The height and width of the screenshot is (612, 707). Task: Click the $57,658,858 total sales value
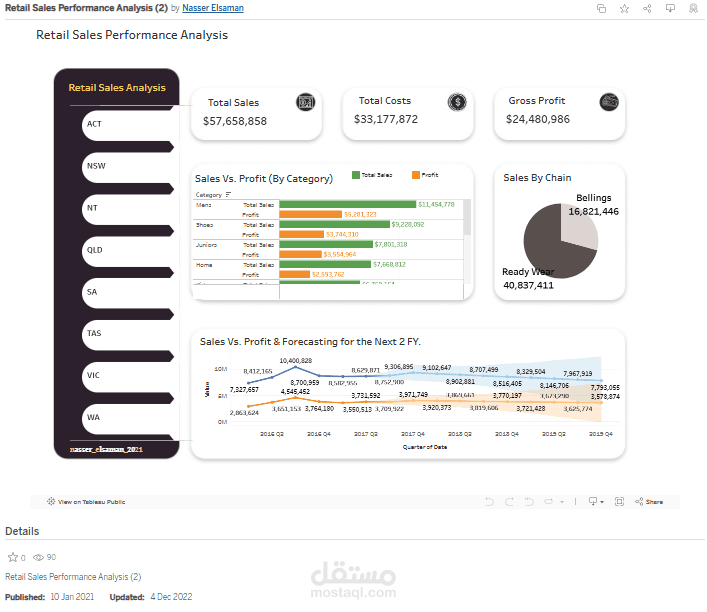coord(235,121)
